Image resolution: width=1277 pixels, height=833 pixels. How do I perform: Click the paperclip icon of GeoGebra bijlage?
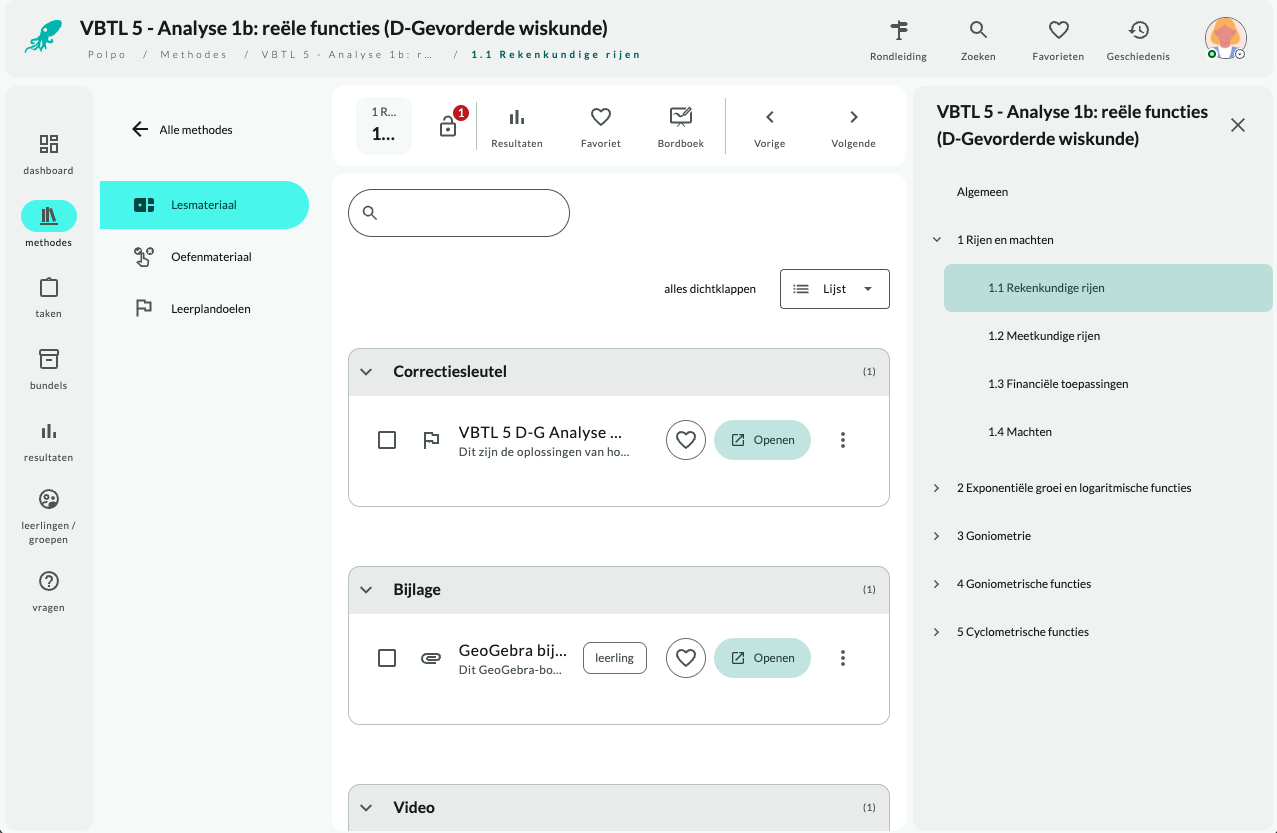click(431, 658)
